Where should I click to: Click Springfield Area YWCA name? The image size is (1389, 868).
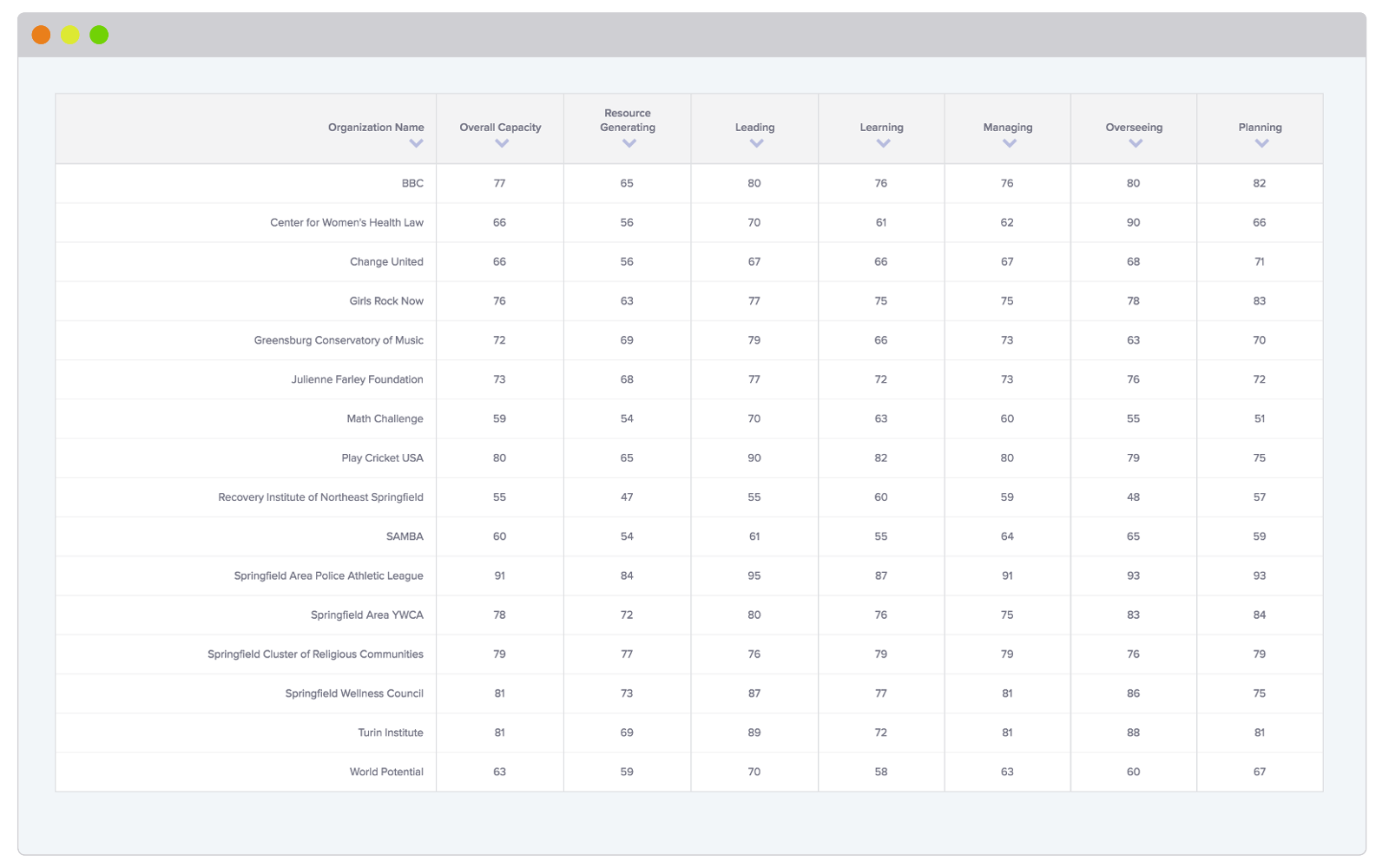tap(367, 615)
